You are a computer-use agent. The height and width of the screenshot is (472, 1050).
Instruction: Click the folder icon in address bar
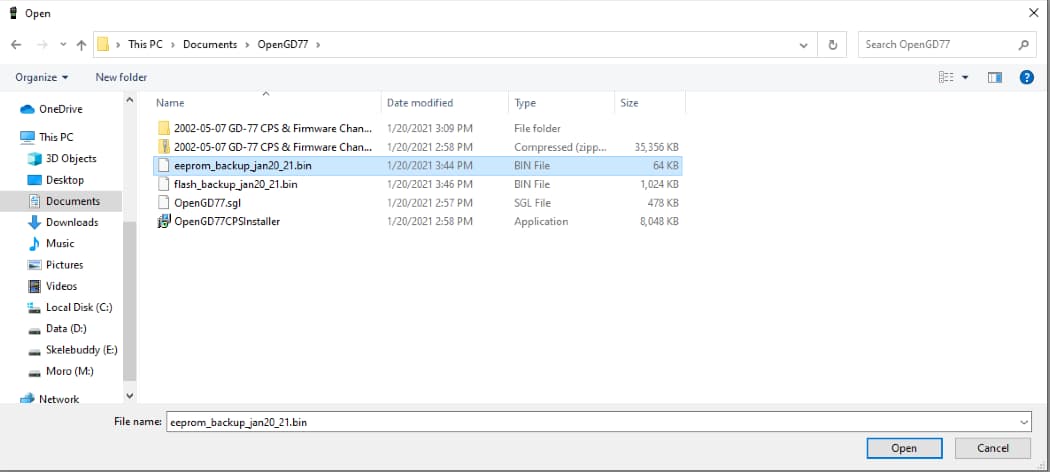pos(103,45)
